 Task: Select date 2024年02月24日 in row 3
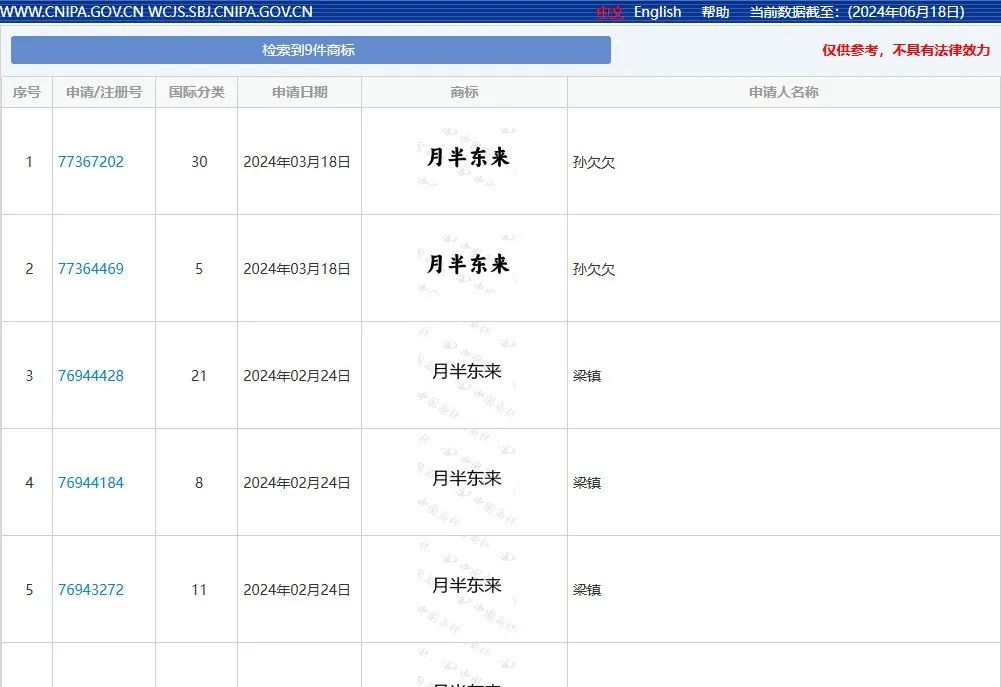(297, 376)
